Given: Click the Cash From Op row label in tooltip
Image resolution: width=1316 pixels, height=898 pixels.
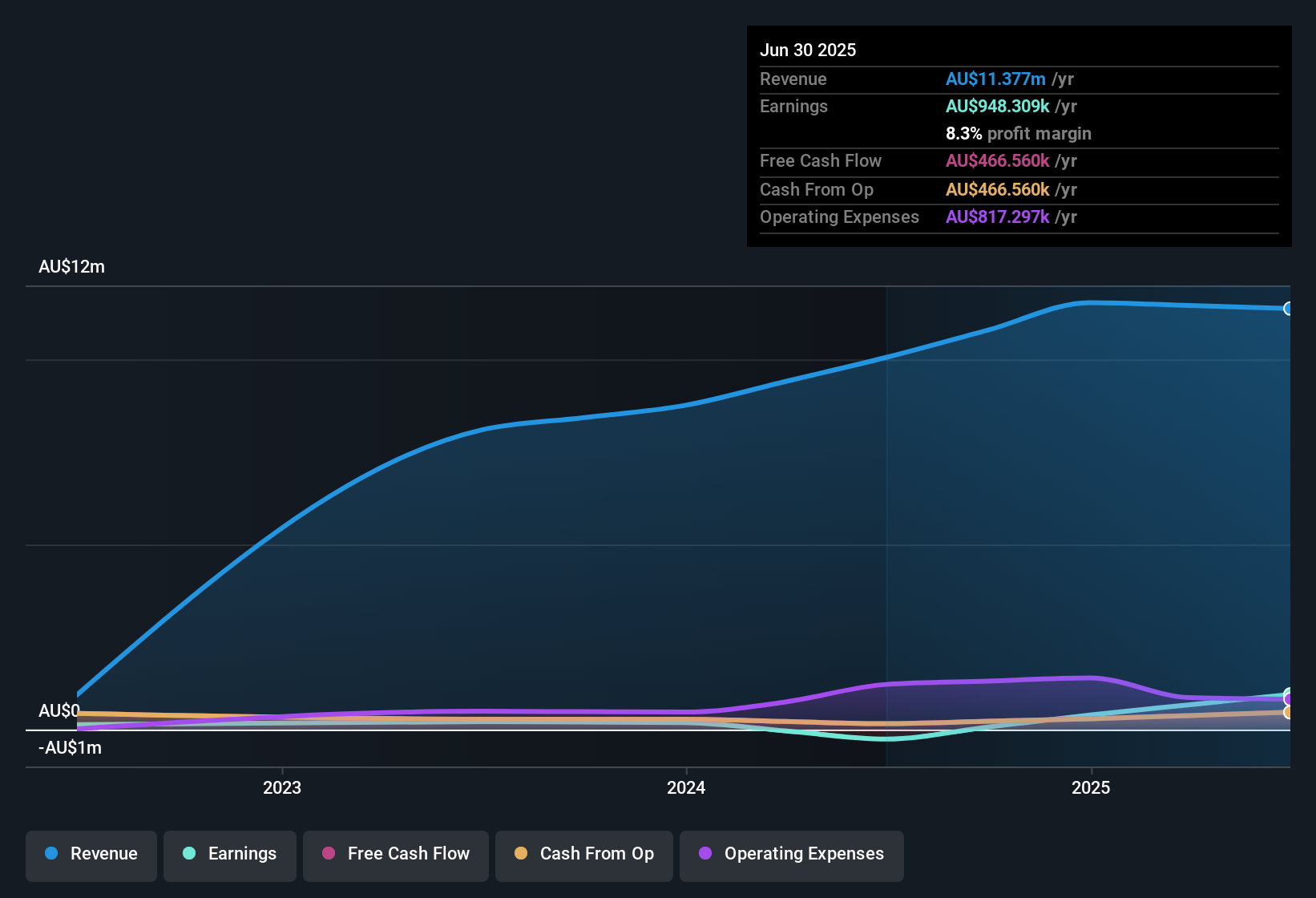Looking at the screenshot, I should pyautogui.click(x=817, y=189).
